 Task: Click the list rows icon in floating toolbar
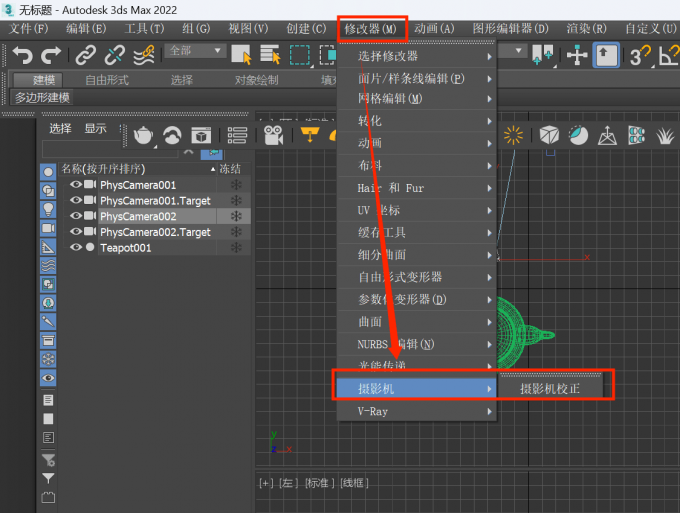click(x=237, y=135)
